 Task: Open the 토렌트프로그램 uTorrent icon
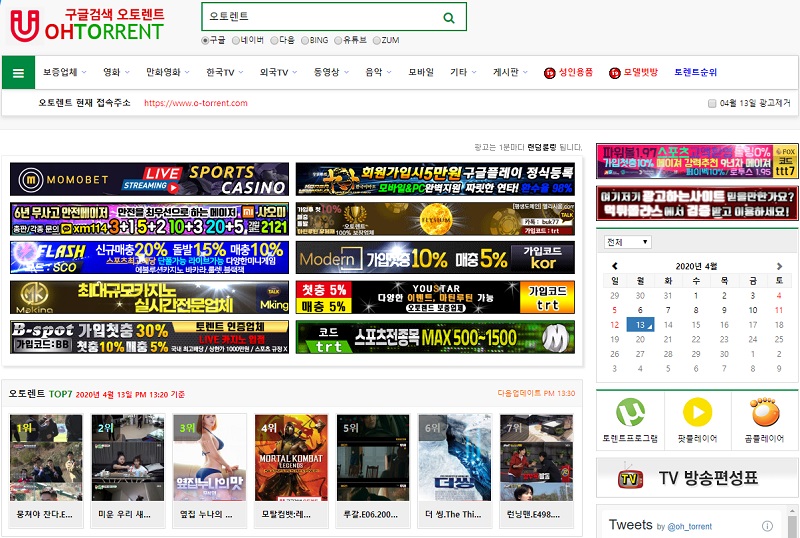(x=630, y=412)
